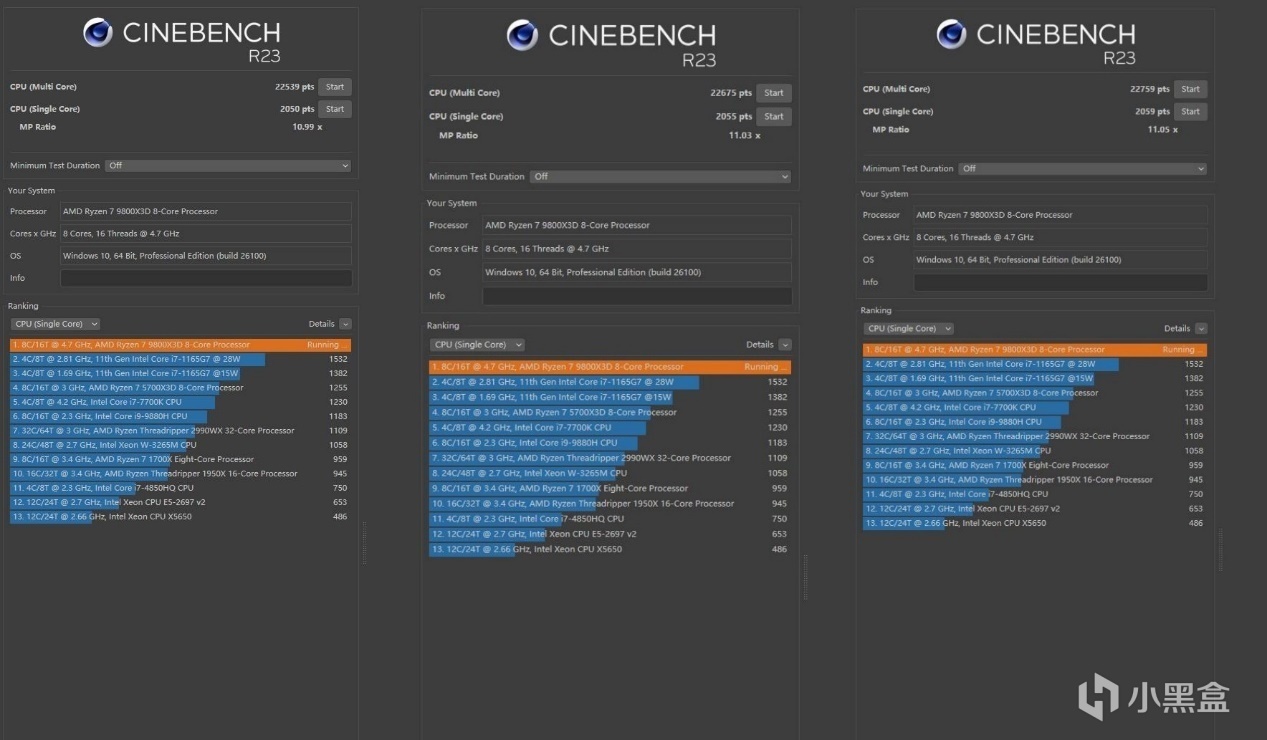1267x740 pixels.
Task: Expand the Details arrow in the 22759 pts panel
Action: click(x=1201, y=328)
